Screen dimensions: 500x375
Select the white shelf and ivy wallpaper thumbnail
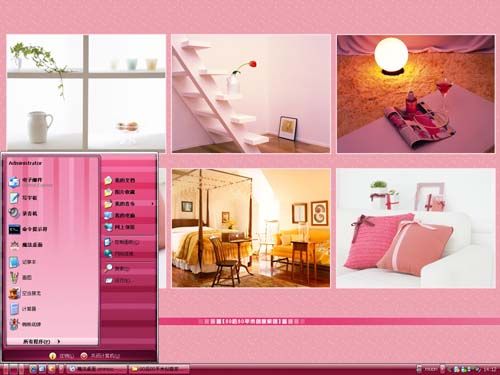coord(86,93)
